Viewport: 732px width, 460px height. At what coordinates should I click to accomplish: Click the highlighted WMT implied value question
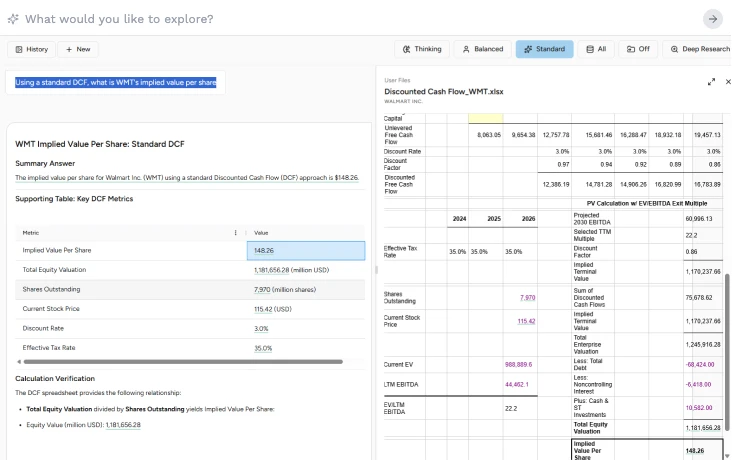(115, 83)
